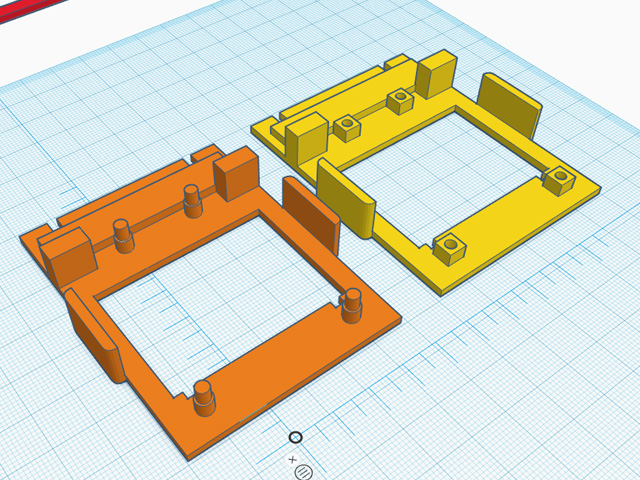The image size is (640, 480).
Task: Select the right square standoff on the yellow bracket
Action: [x=557, y=180]
